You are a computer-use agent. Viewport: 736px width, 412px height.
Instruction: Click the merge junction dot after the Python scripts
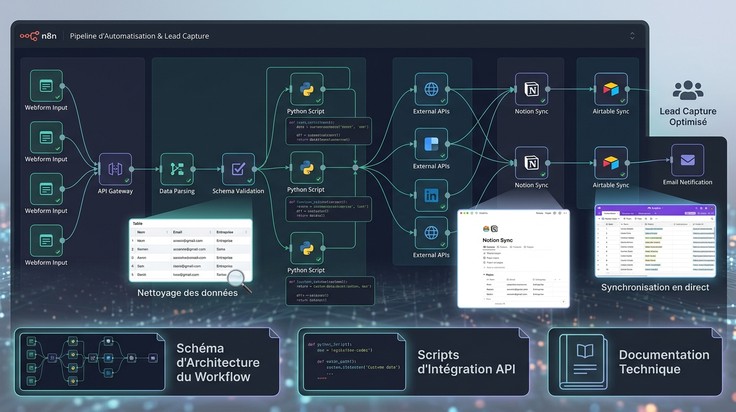coord(355,168)
